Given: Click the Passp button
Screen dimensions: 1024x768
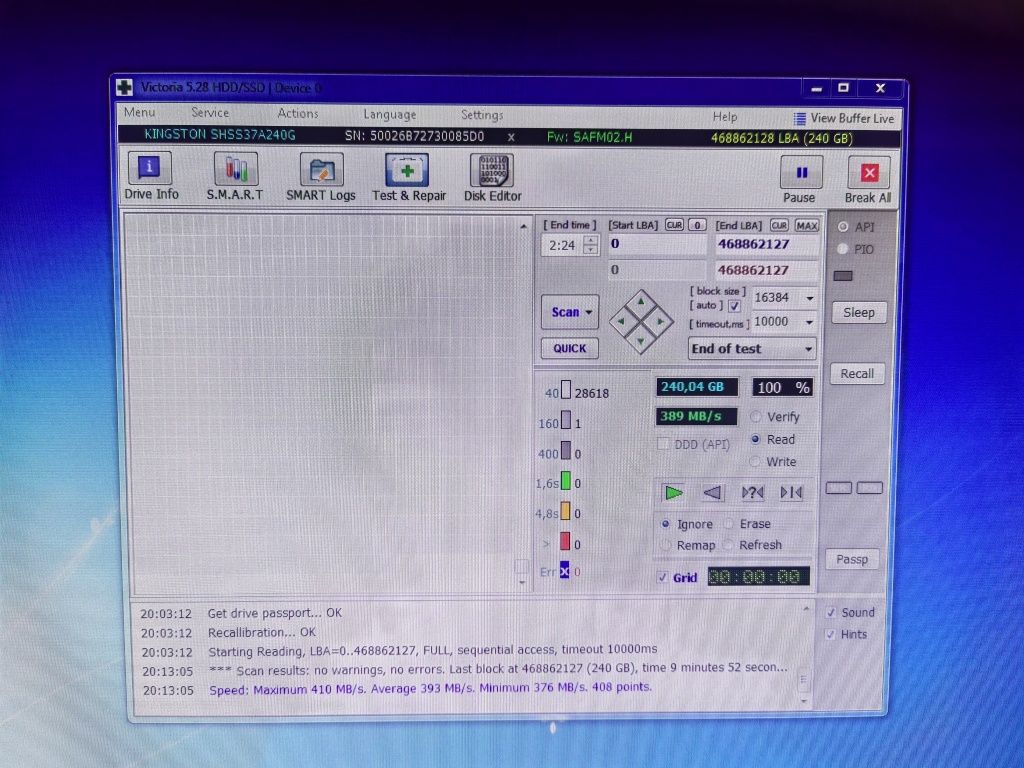Looking at the screenshot, I should click(852, 559).
